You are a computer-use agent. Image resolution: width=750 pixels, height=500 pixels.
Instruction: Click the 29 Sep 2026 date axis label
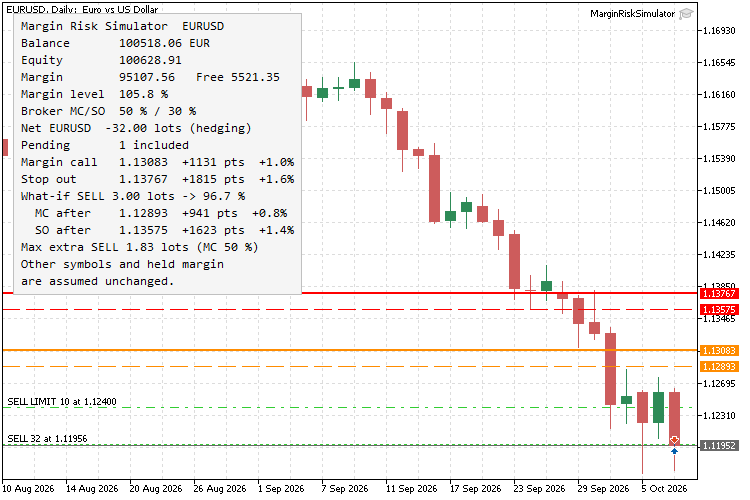point(603,489)
